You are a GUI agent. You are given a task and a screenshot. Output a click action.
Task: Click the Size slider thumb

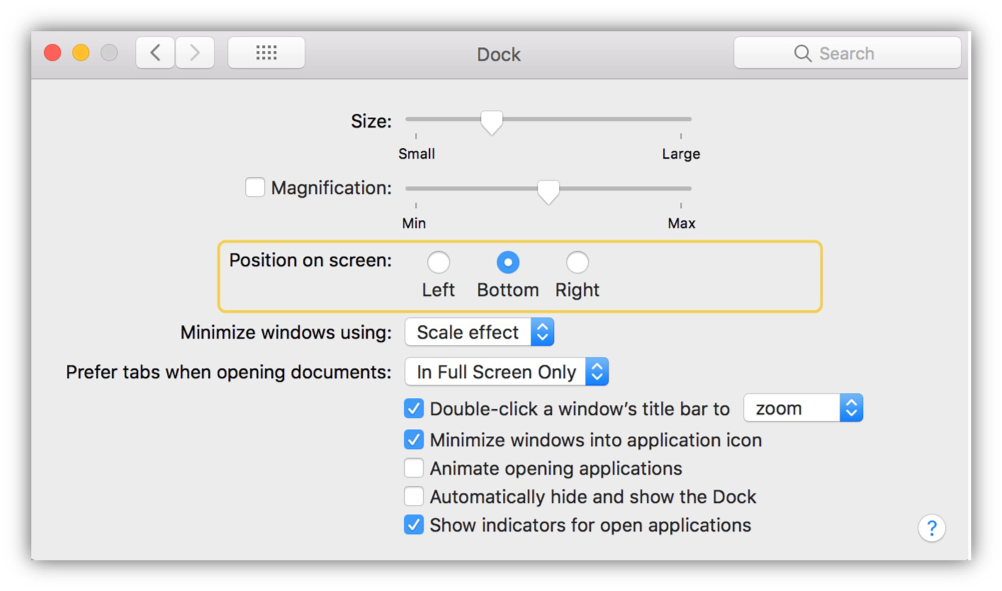tap(491, 121)
